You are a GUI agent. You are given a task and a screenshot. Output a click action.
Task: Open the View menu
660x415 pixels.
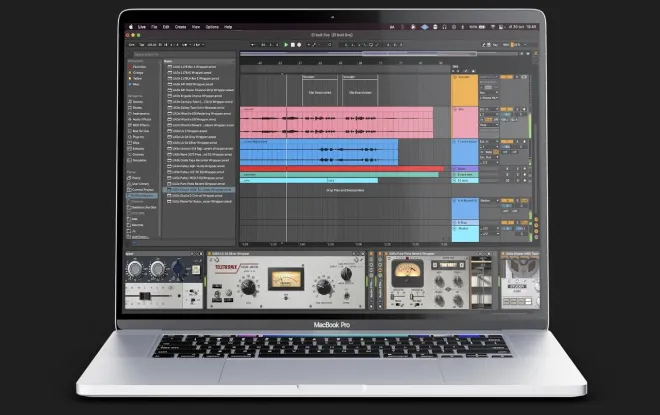pos(196,27)
